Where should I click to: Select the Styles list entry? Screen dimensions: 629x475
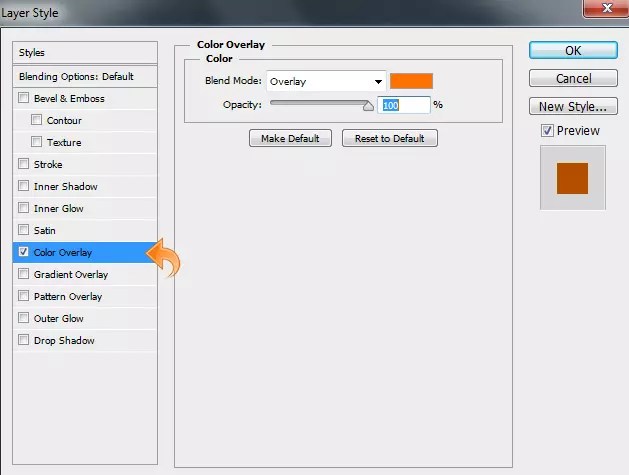click(x=85, y=53)
